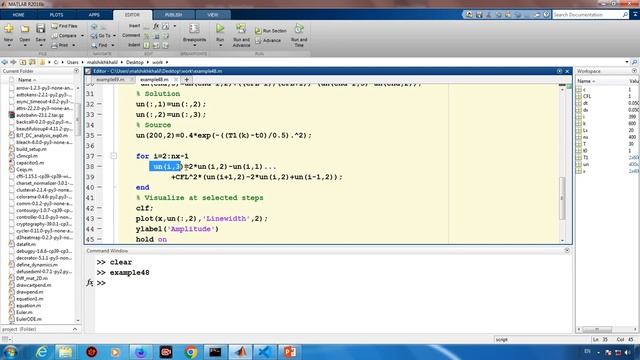Open the Windows Start menu
This screenshot has width=640, height=360.
coord(10,352)
